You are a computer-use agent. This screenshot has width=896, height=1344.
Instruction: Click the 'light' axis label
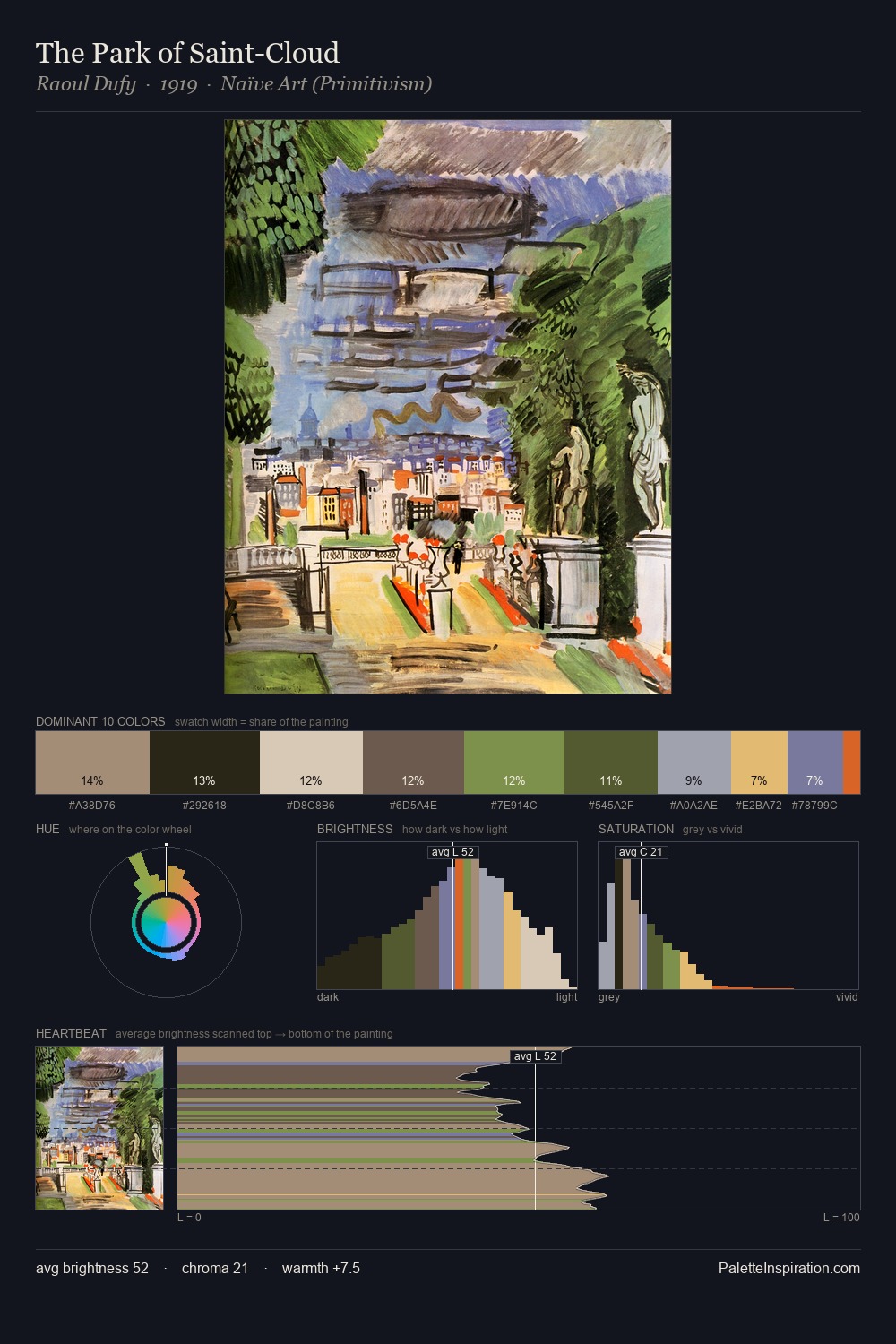(566, 996)
